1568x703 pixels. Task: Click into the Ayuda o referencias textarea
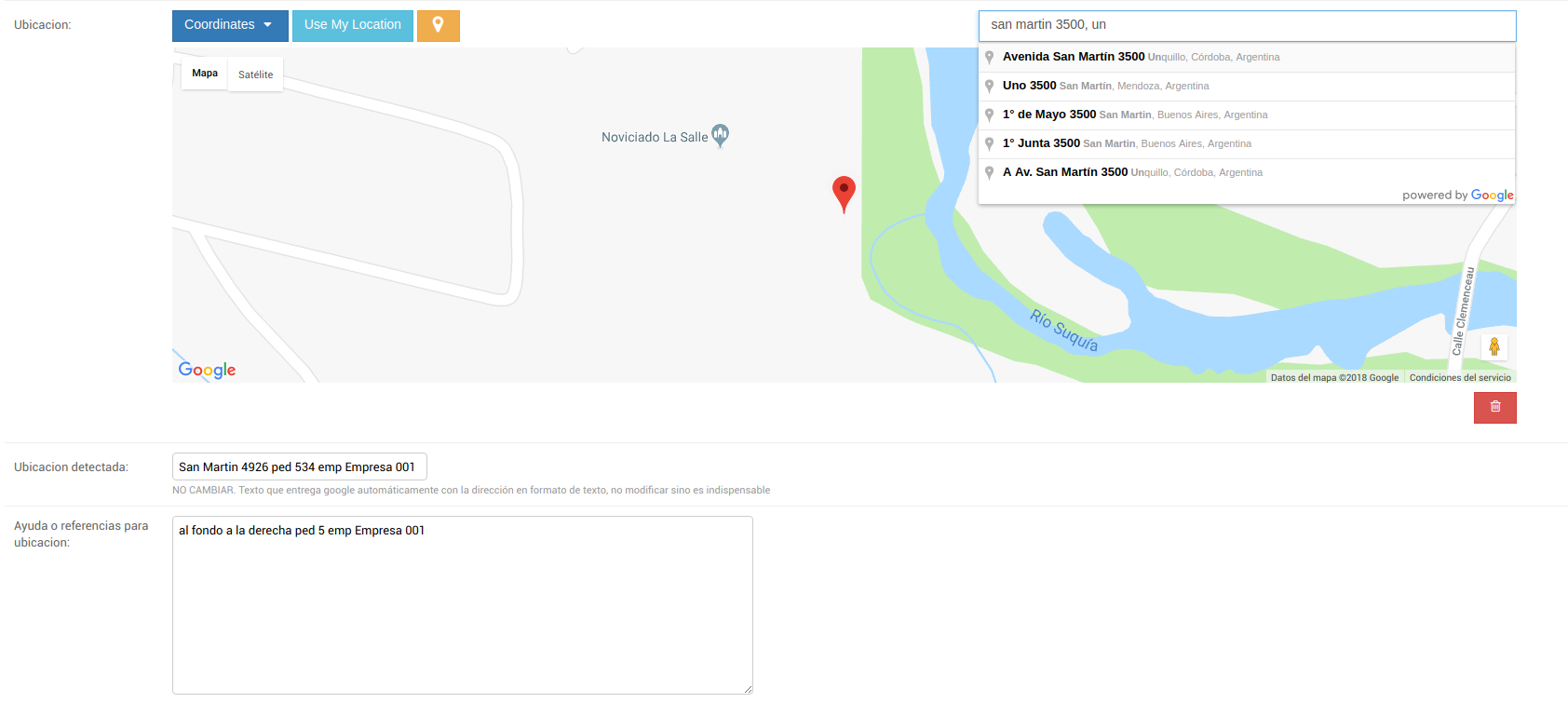(463, 605)
